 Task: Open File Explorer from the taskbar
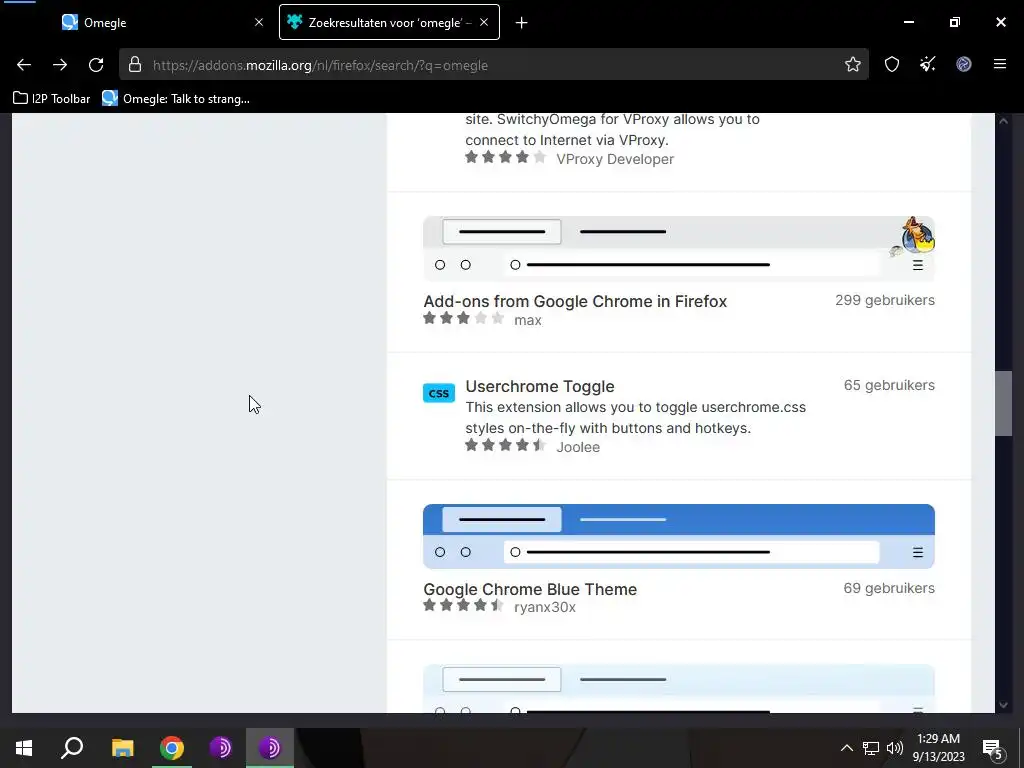click(122, 748)
